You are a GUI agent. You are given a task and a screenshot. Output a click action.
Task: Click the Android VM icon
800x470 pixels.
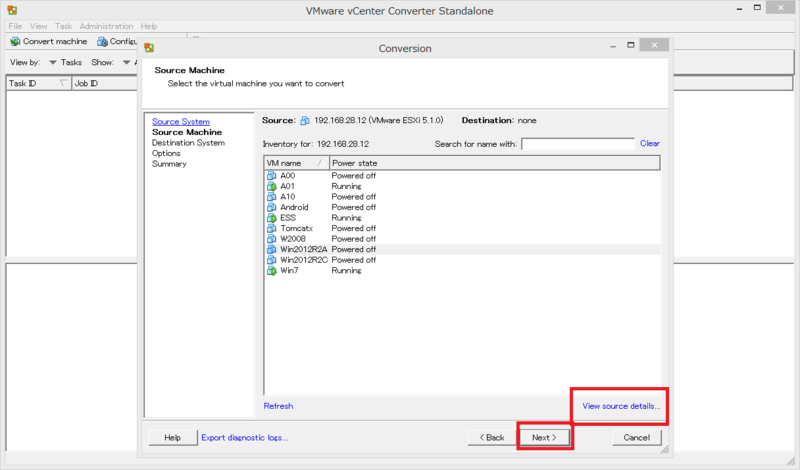[271, 207]
